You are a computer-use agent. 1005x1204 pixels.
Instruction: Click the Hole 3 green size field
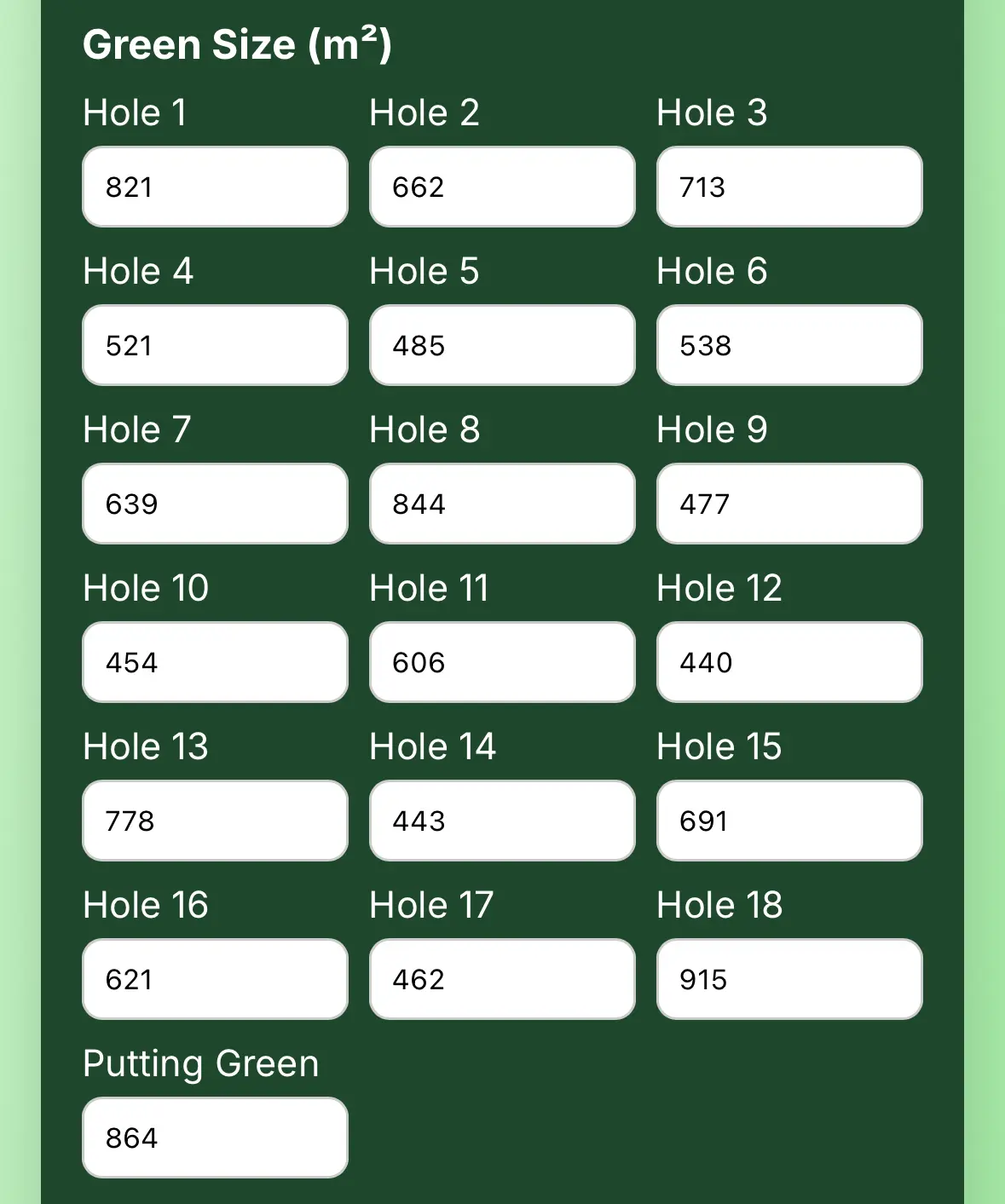(x=788, y=187)
